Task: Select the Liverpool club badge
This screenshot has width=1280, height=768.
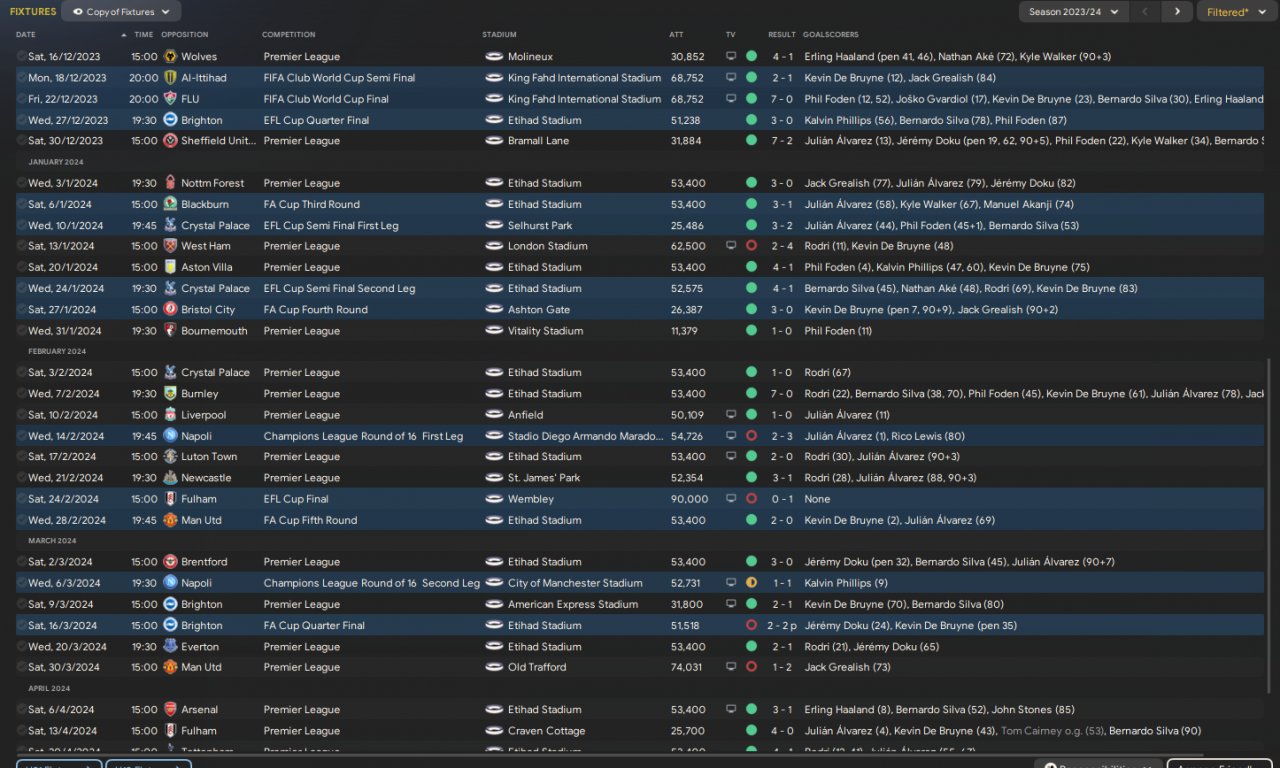Action: point(170,415)
